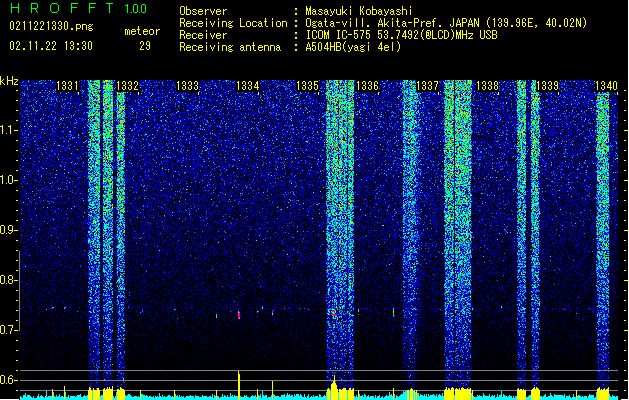Click the 1337 time marker
This screenshot has height=400, width=629.
point(427,85)
